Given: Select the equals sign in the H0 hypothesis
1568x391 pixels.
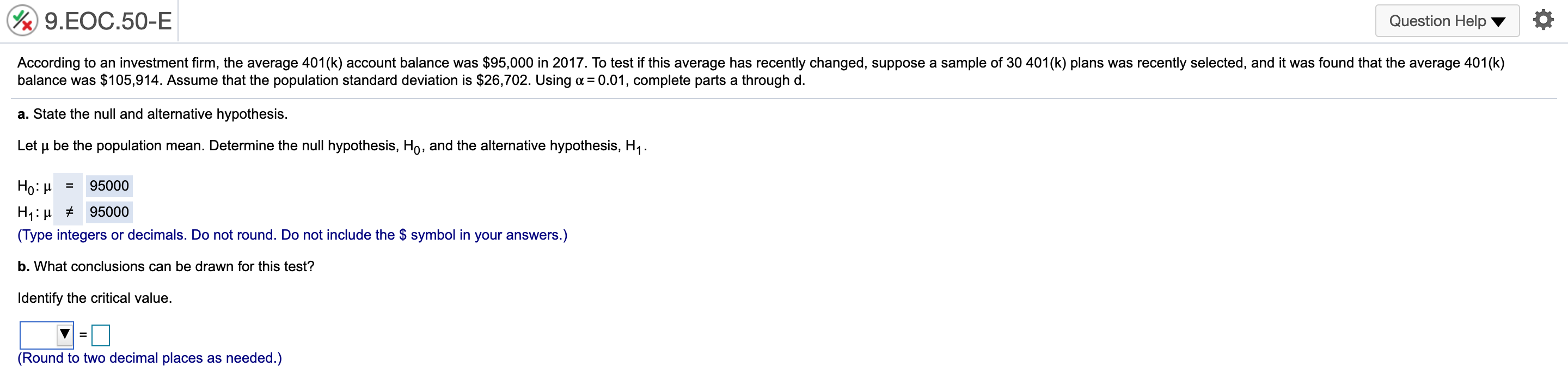Looking at the screenshot, I should pos(69,186).
